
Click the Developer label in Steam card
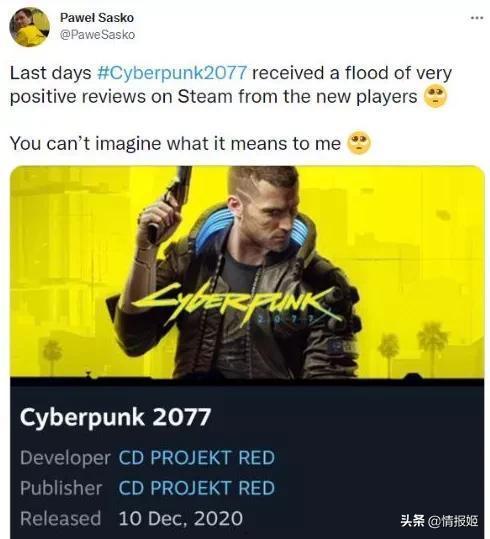point(65,458)
